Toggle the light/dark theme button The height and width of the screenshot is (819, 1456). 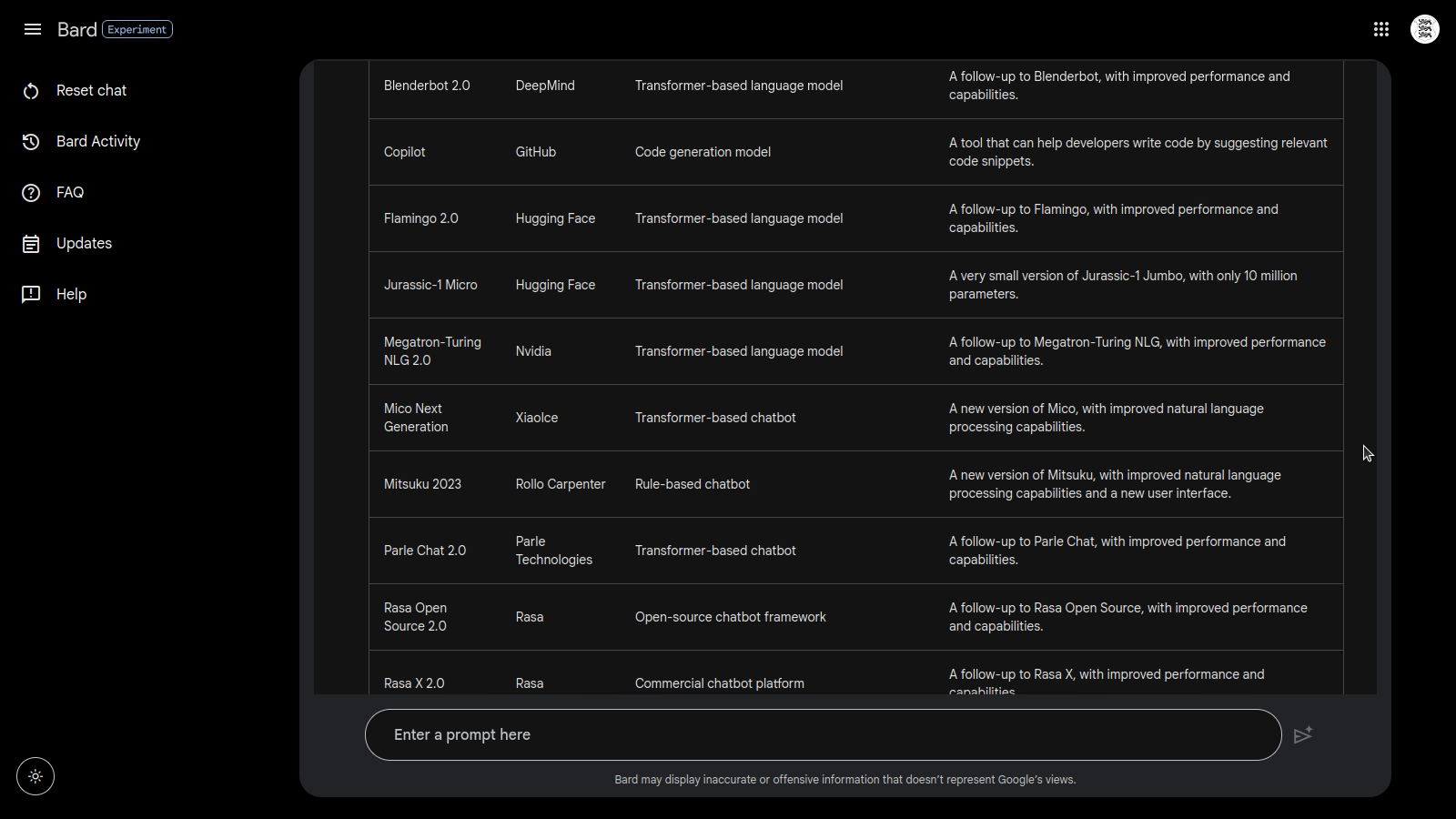click(35, 776)
